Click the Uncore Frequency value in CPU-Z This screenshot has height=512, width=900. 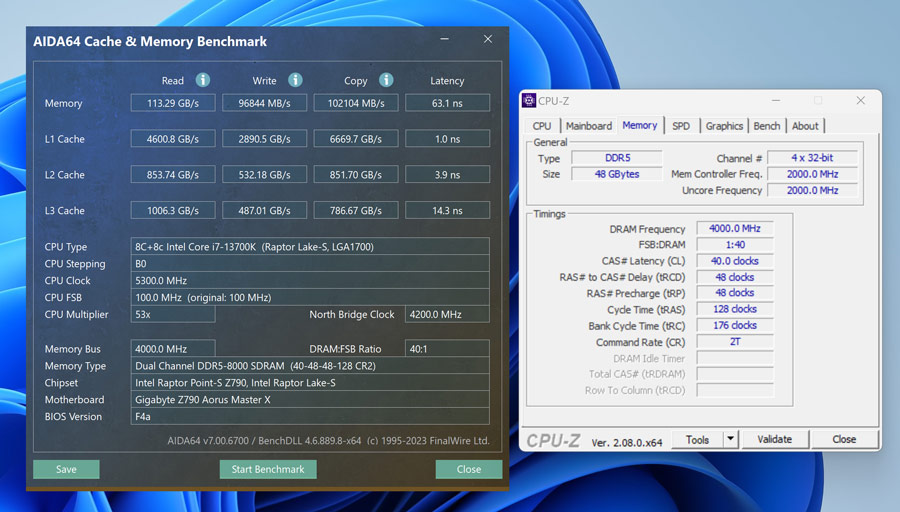coord(812,190)
